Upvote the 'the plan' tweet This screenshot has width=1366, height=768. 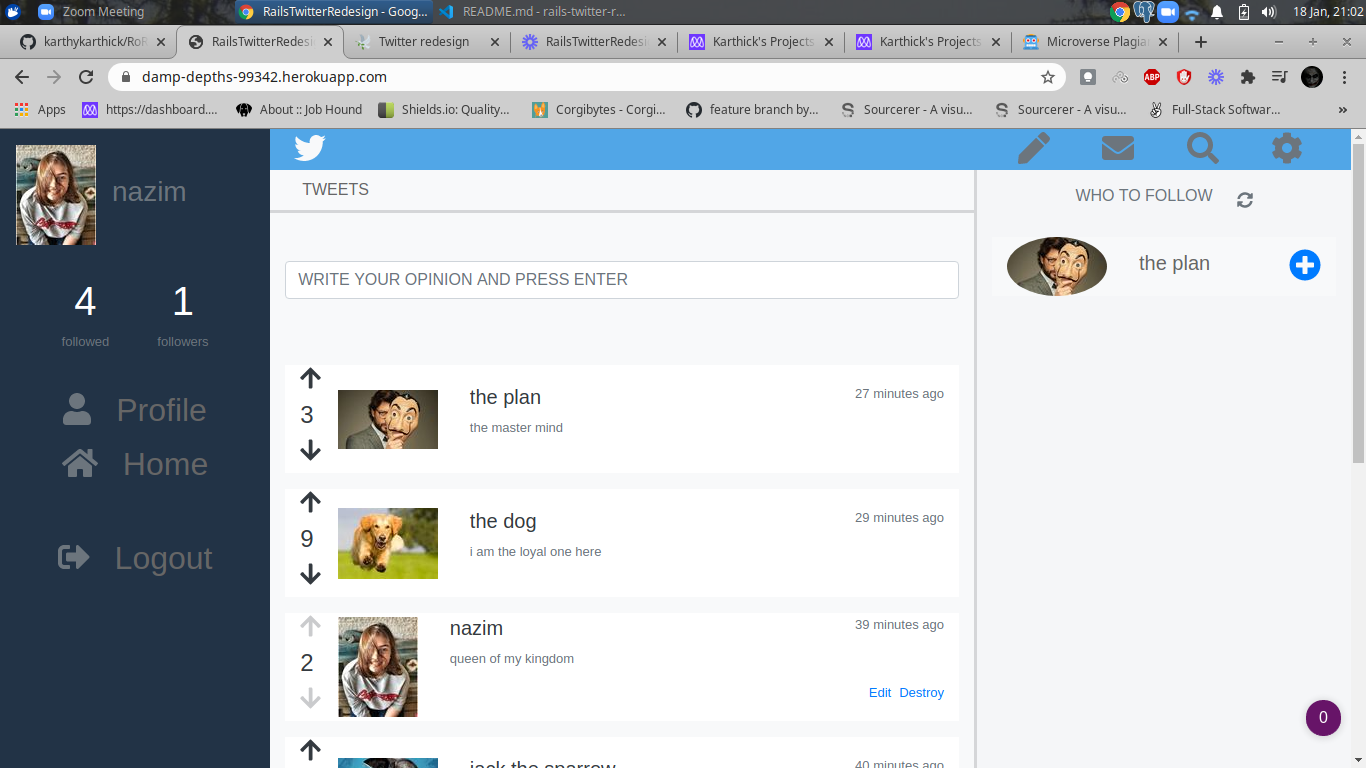point(310,378)
